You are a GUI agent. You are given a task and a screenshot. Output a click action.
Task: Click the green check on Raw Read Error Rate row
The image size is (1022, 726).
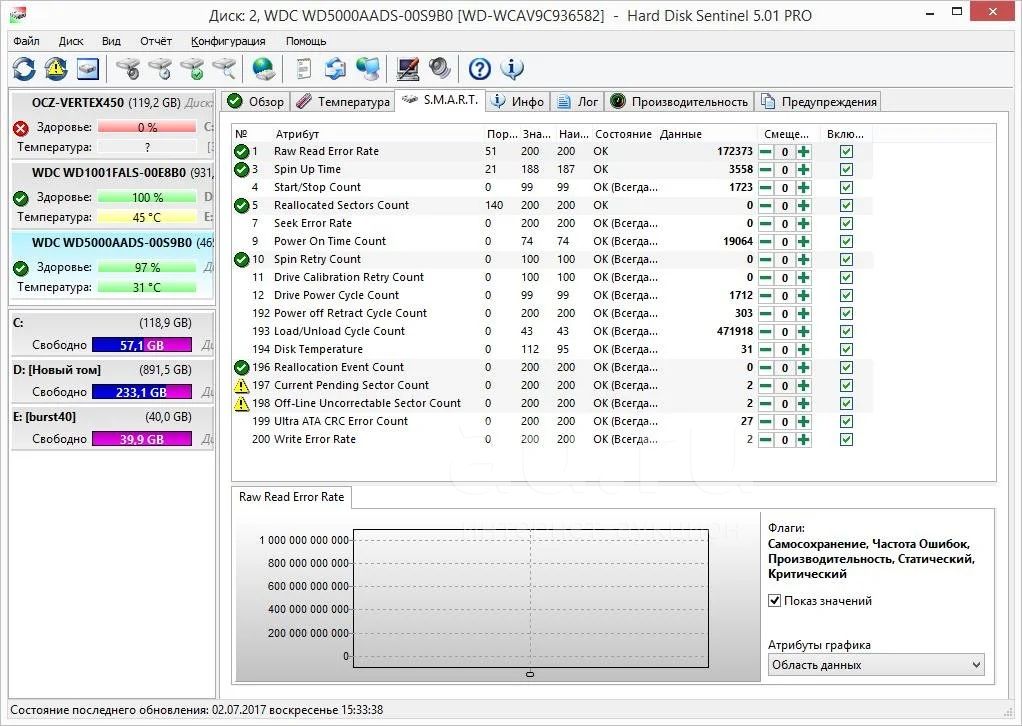coord(241,151)
